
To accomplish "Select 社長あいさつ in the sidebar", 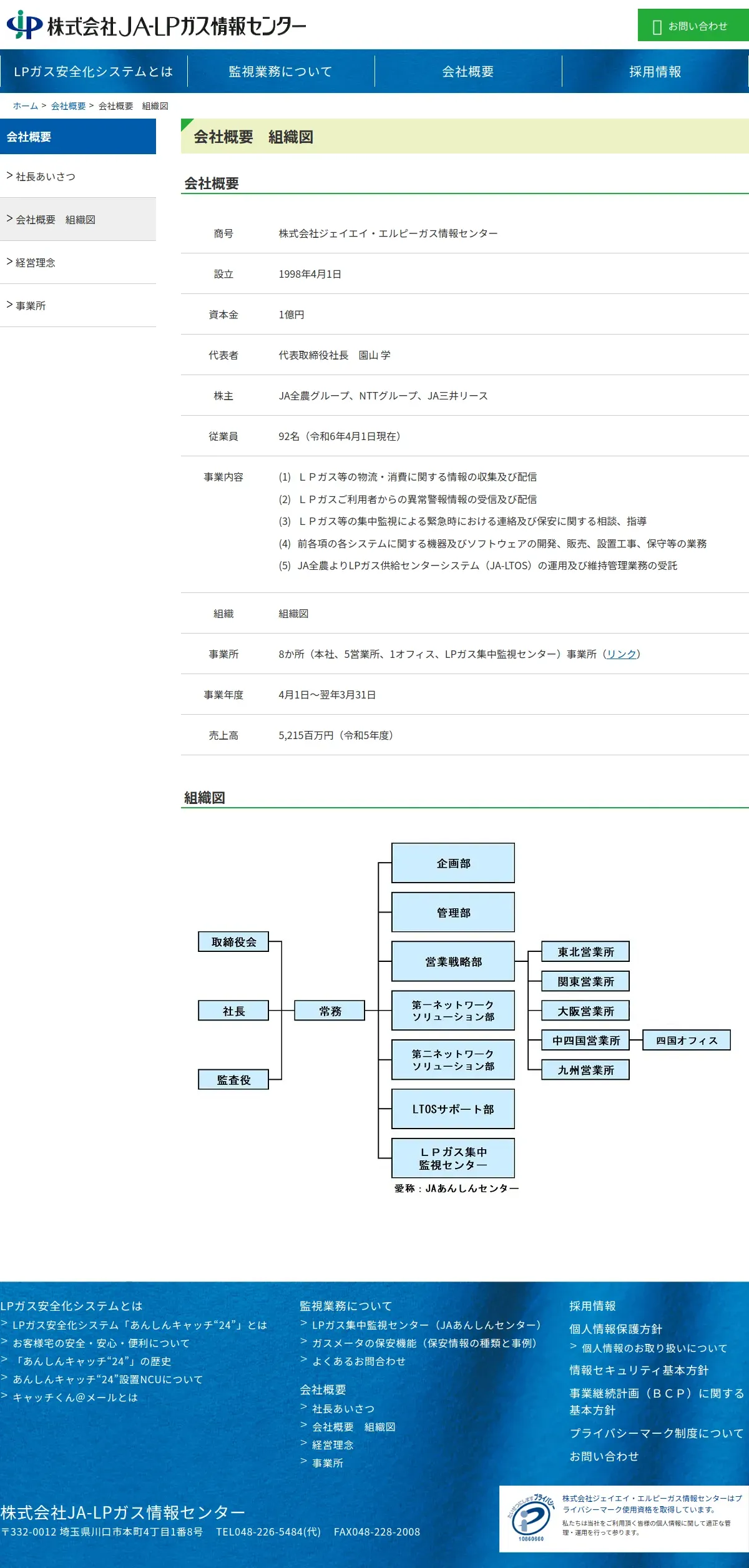I will [x=78, y=176].
